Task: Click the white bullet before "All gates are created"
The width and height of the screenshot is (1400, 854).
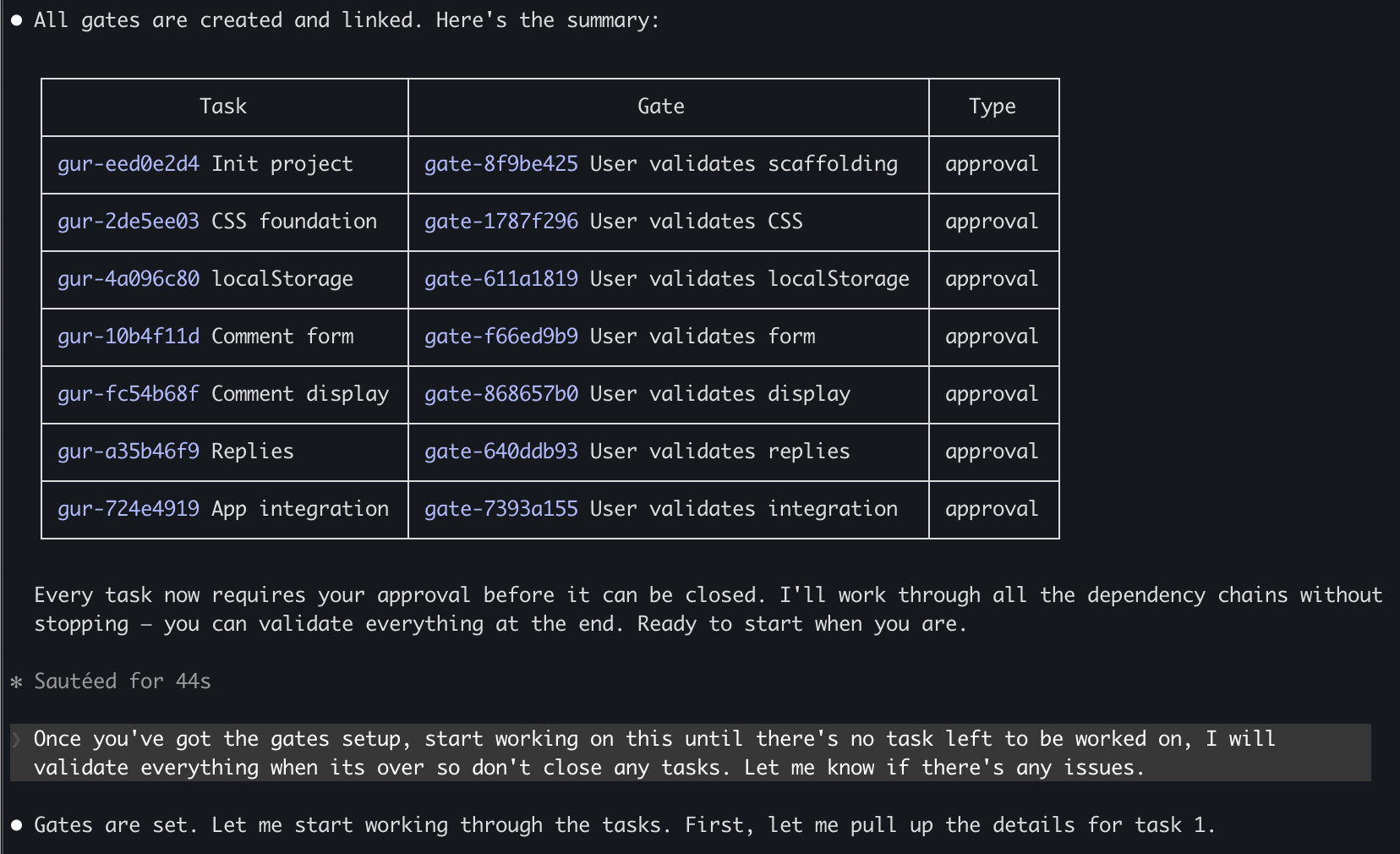Action: [x=16, y=21]
